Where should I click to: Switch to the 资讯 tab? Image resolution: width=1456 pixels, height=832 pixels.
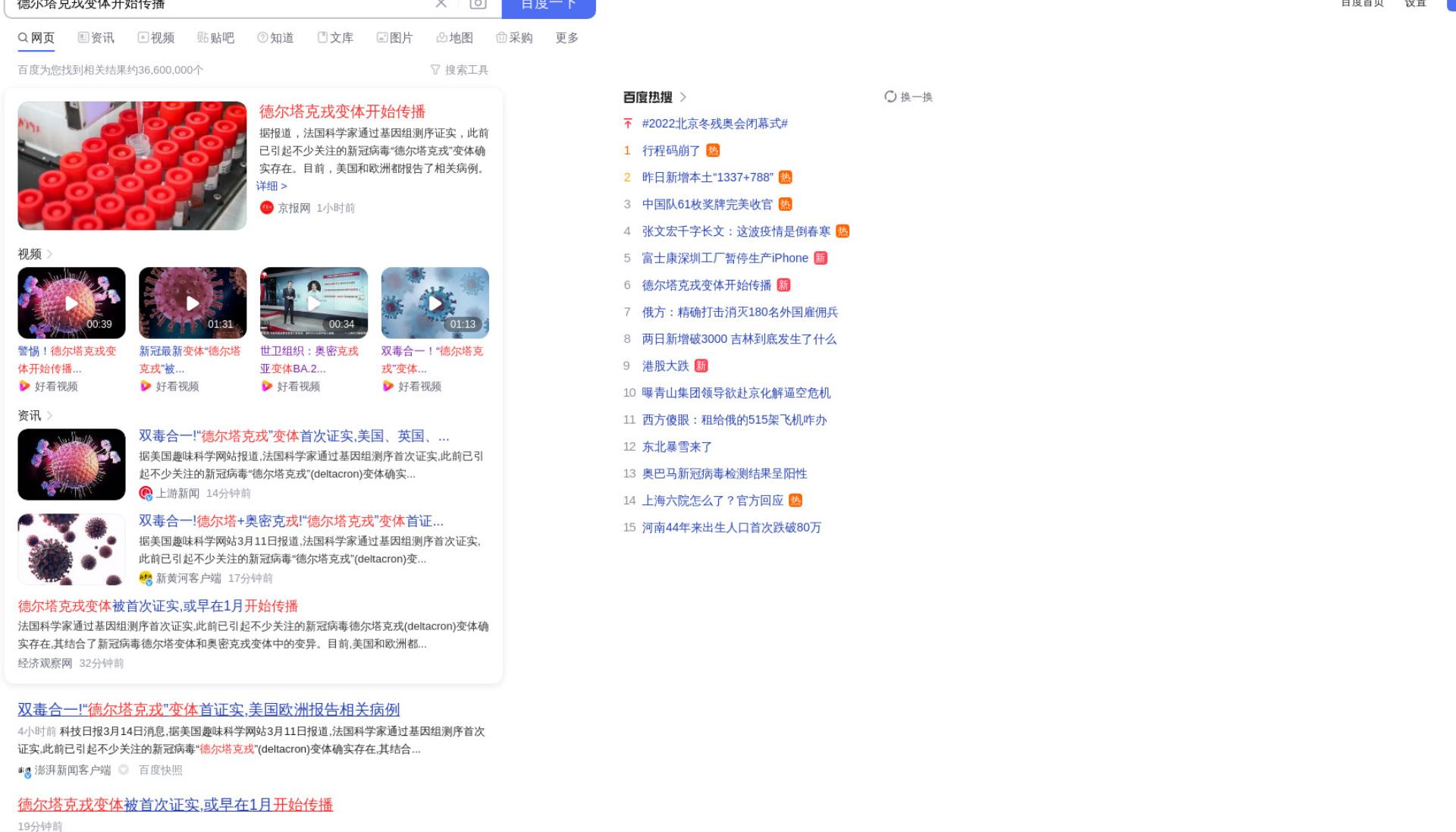pos(96,38)
